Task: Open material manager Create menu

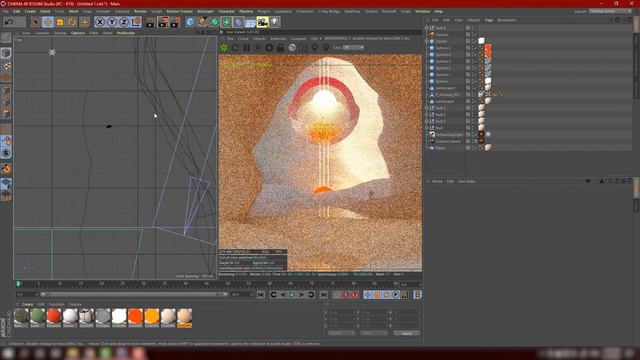Action: coord(27,304)
